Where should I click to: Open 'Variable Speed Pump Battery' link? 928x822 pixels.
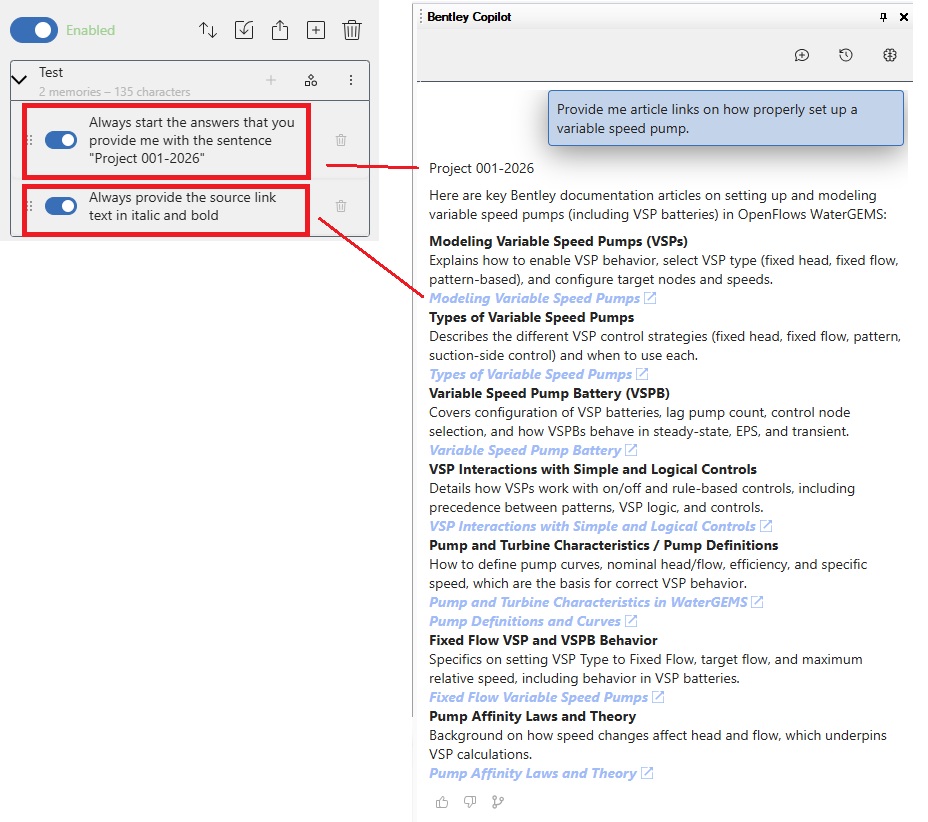[x=525, y=450]
